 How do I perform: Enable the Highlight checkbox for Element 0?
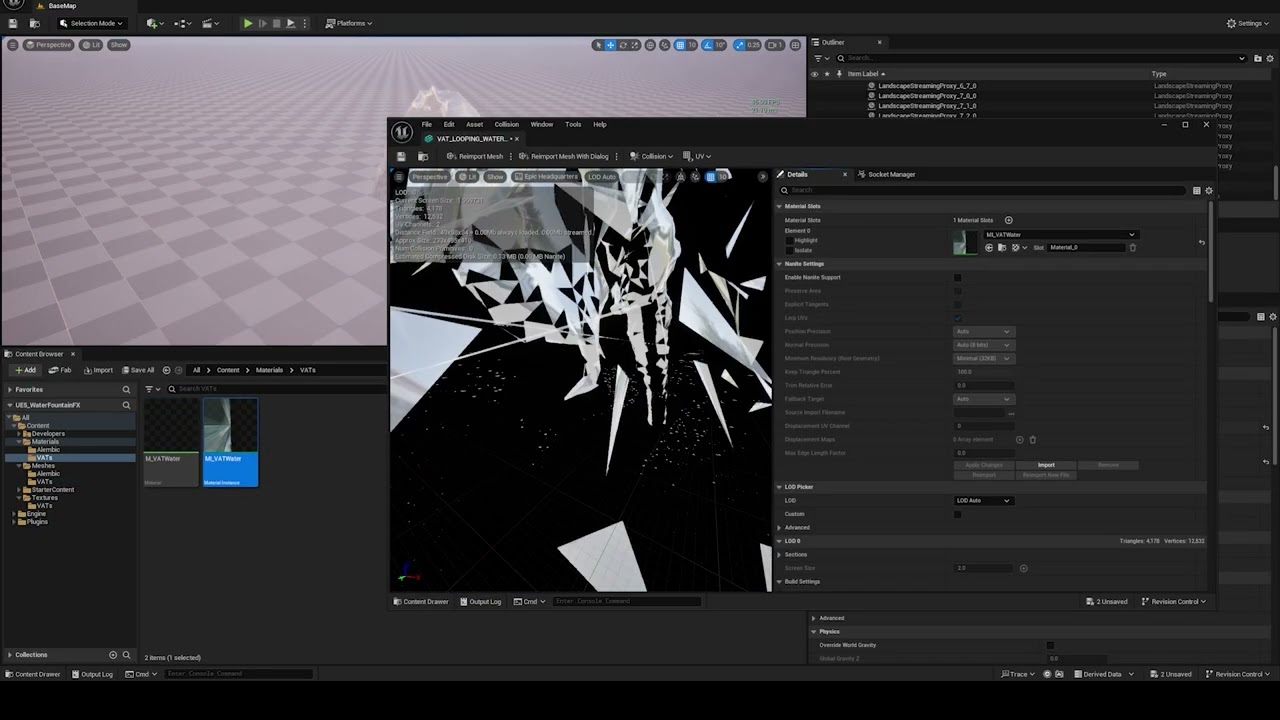[x=788, y=240]
